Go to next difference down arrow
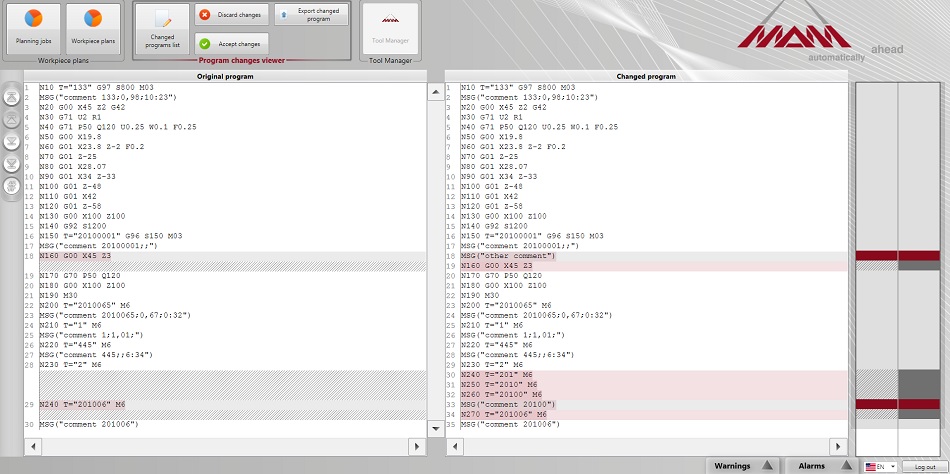950x474 pixels. coord(12,142)
